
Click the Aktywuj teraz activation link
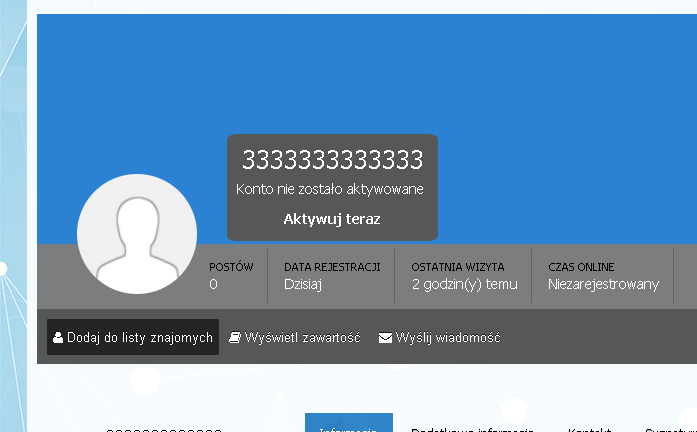point(332,219)
